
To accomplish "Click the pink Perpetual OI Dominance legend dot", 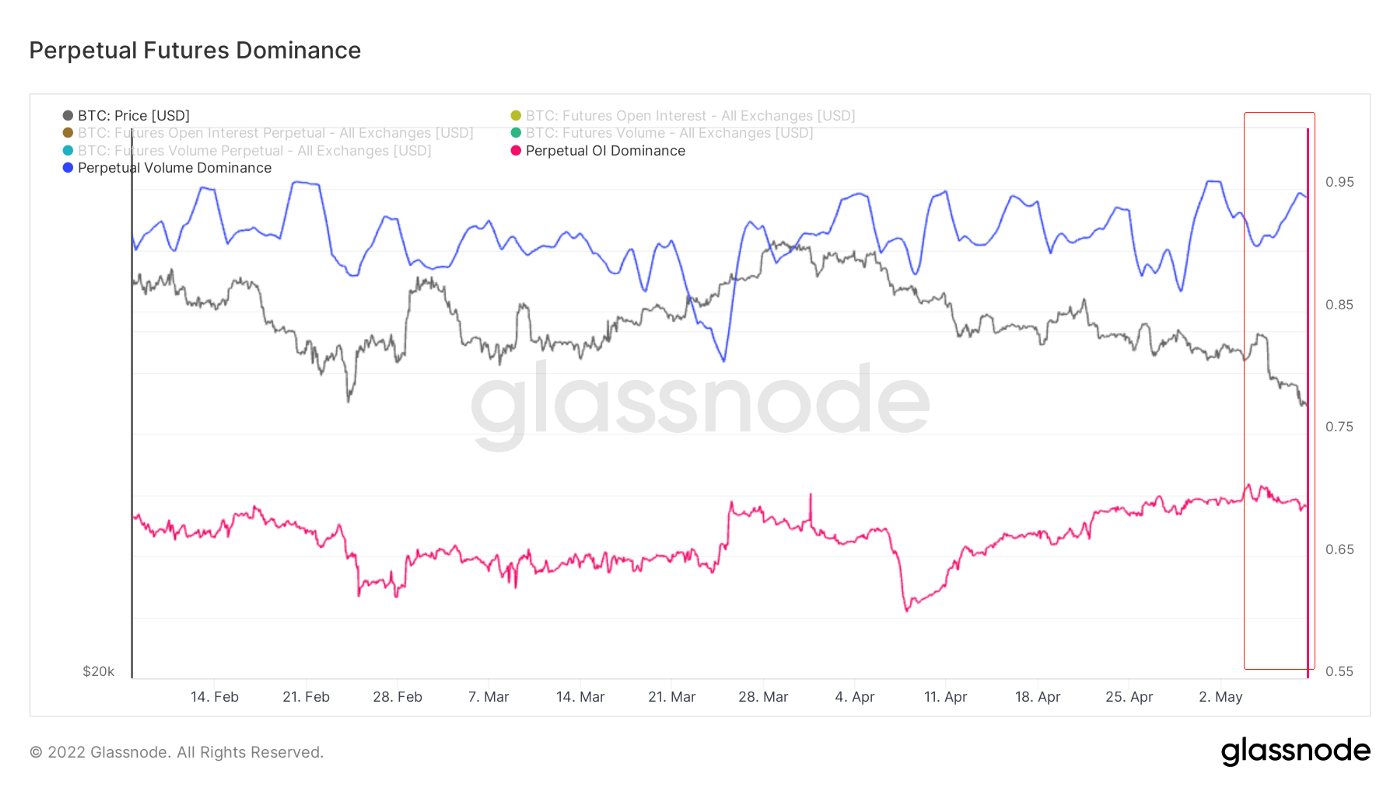I will (516, 151).
